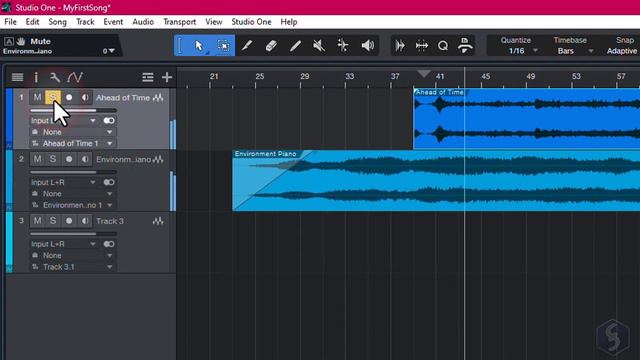Screen dimensions: 640x360
Task: Open the track list icon
Action: 18,77
